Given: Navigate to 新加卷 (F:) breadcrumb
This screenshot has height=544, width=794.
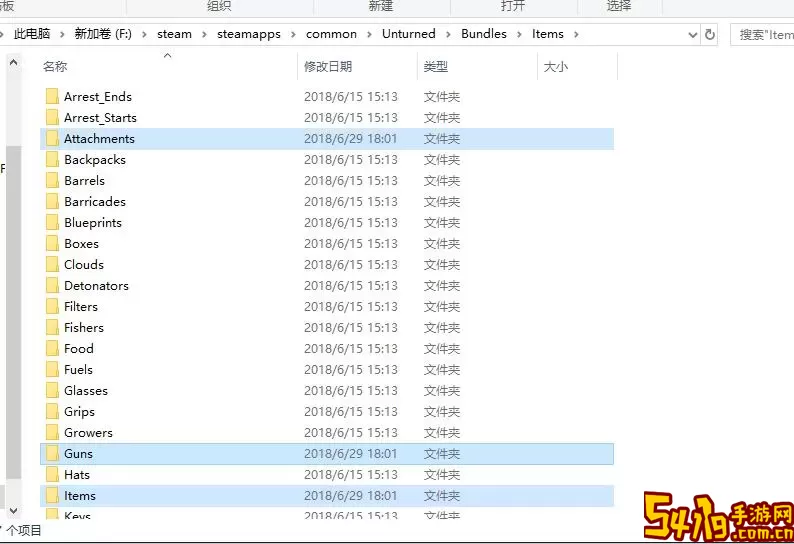Looking at the screenshot, I should tap(103, 34).
